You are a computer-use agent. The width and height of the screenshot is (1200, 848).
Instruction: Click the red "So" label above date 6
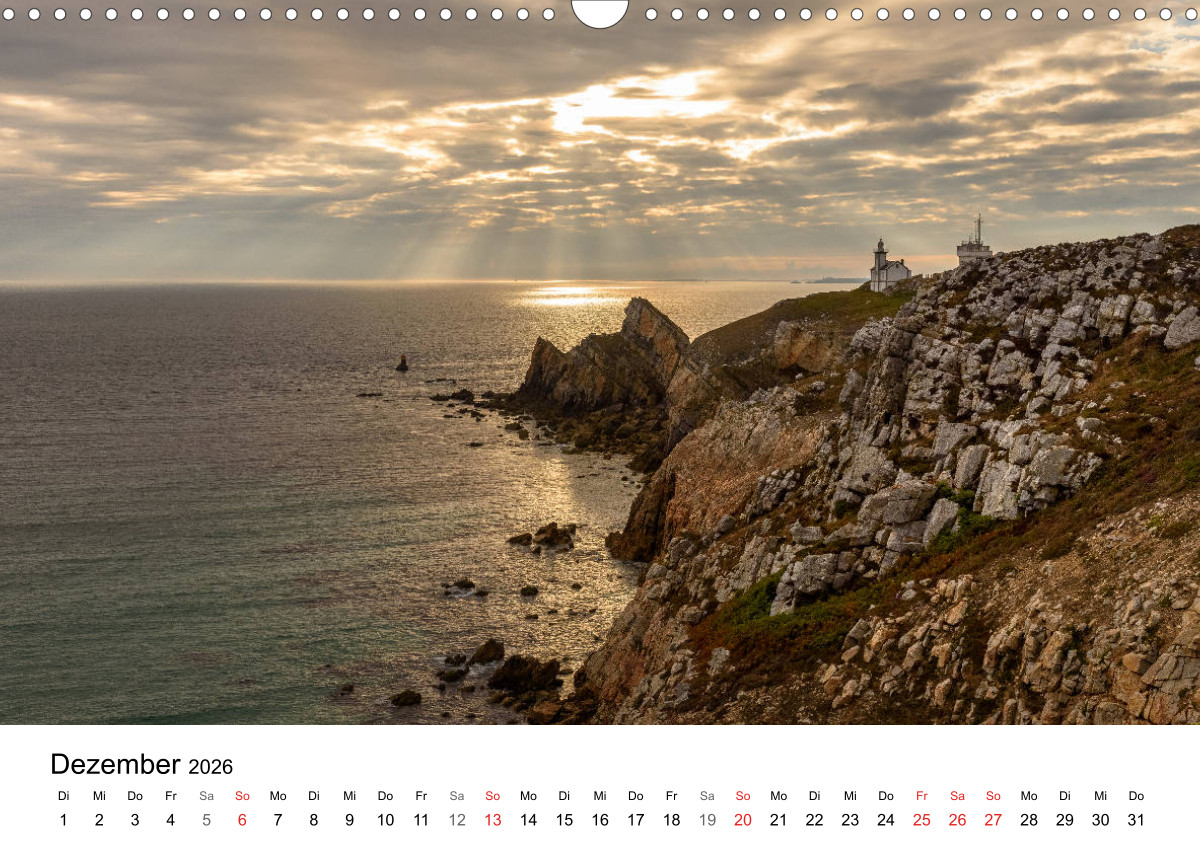(x=242, y=796)
